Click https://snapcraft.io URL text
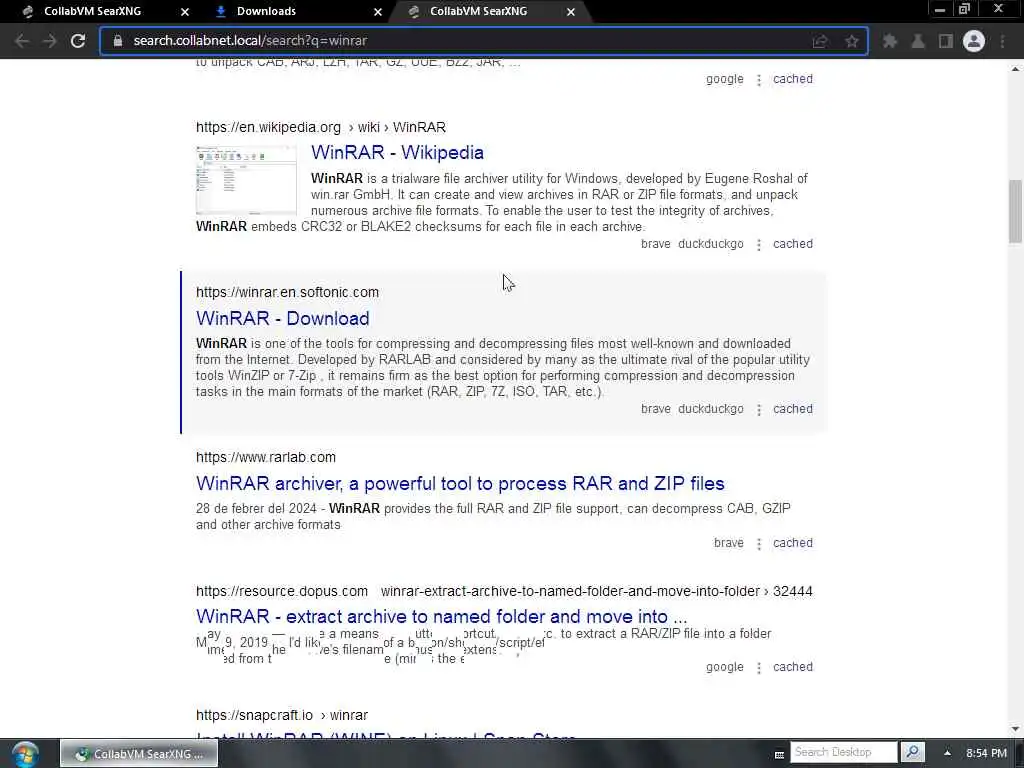Image resolution: width=1024 pixels, height=768 pixels. (254, 715)
